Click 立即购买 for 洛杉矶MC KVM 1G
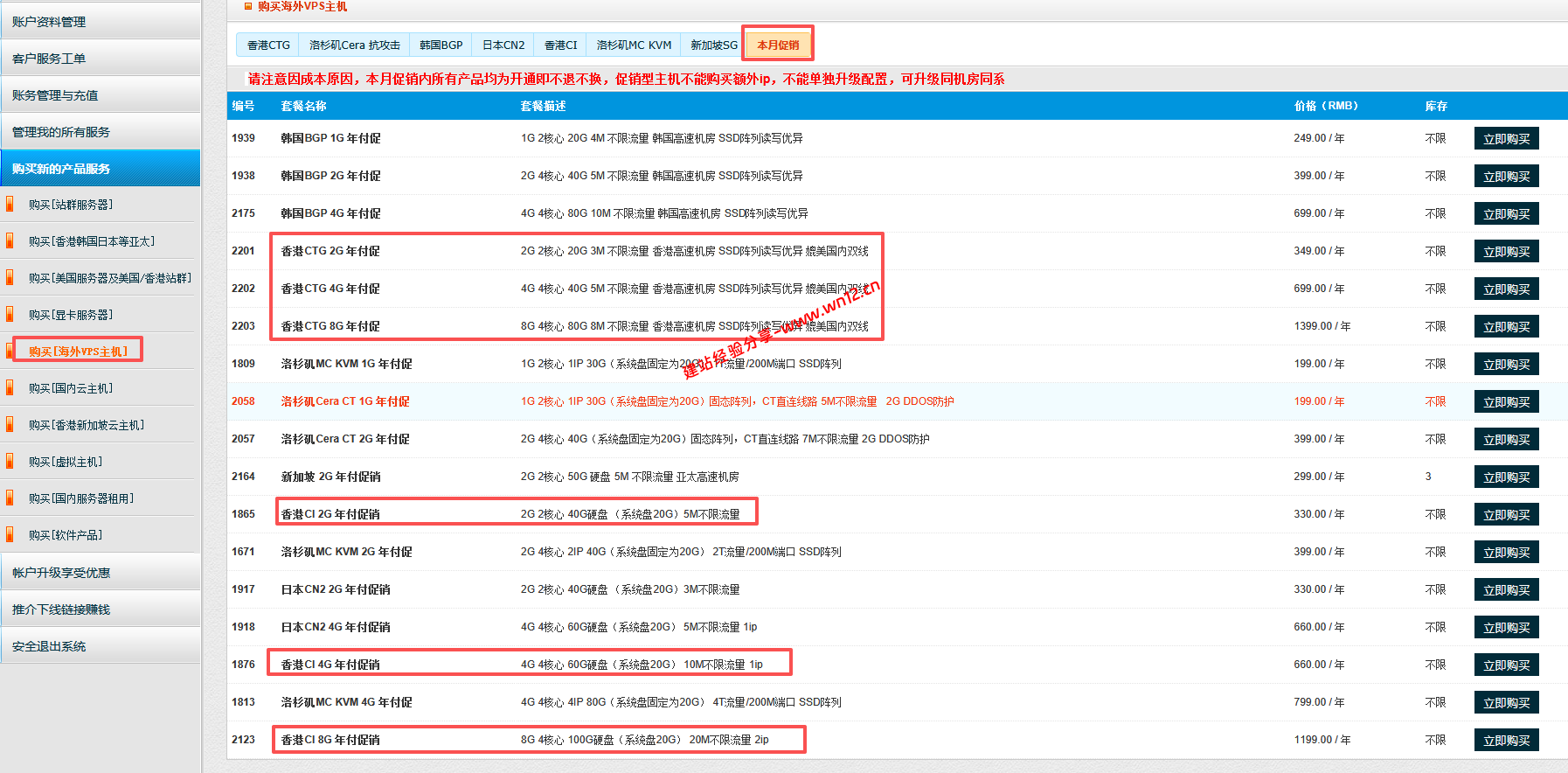Screen dimensions: 1568x773 (1506, 365)
